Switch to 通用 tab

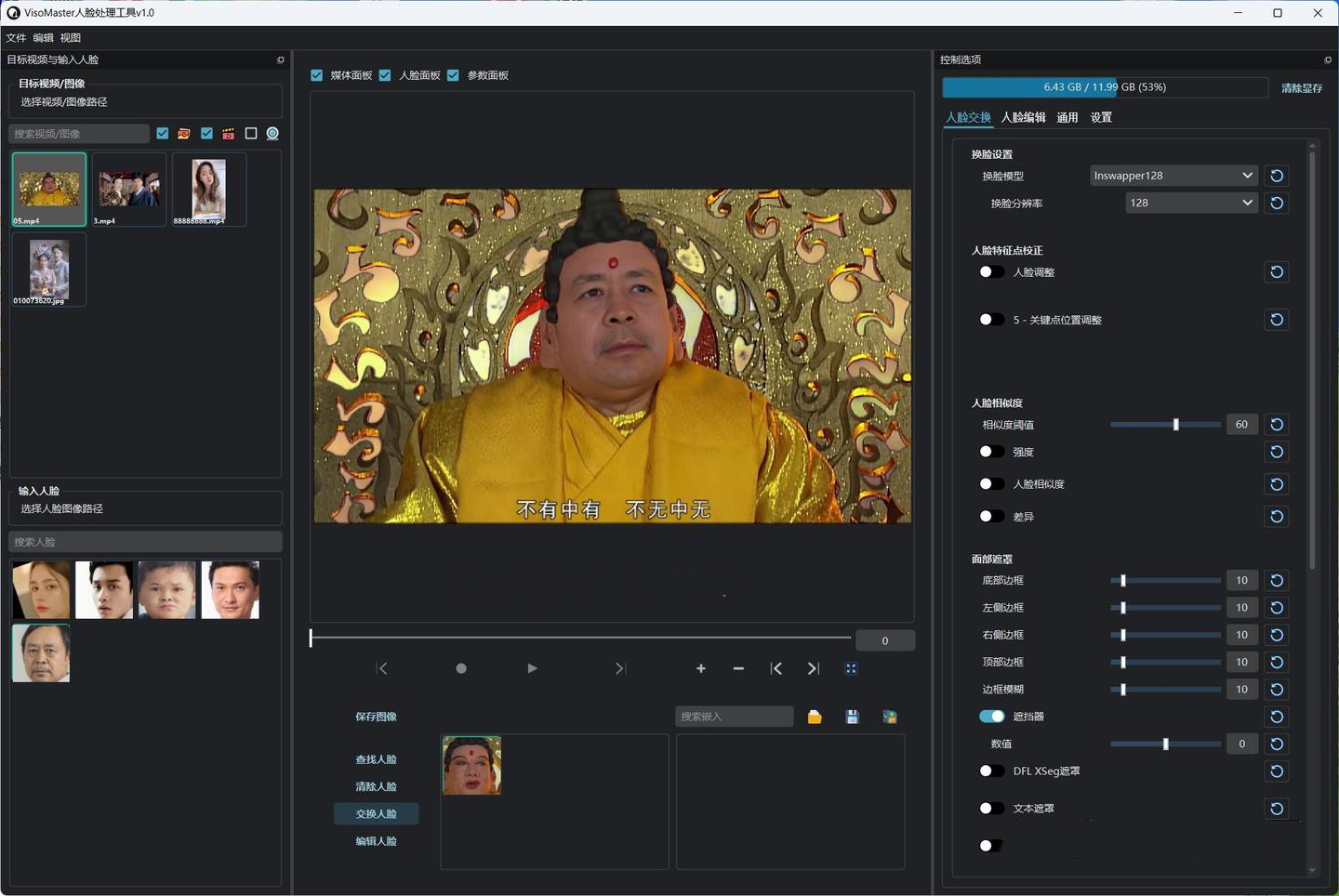tap(1067, 117)
